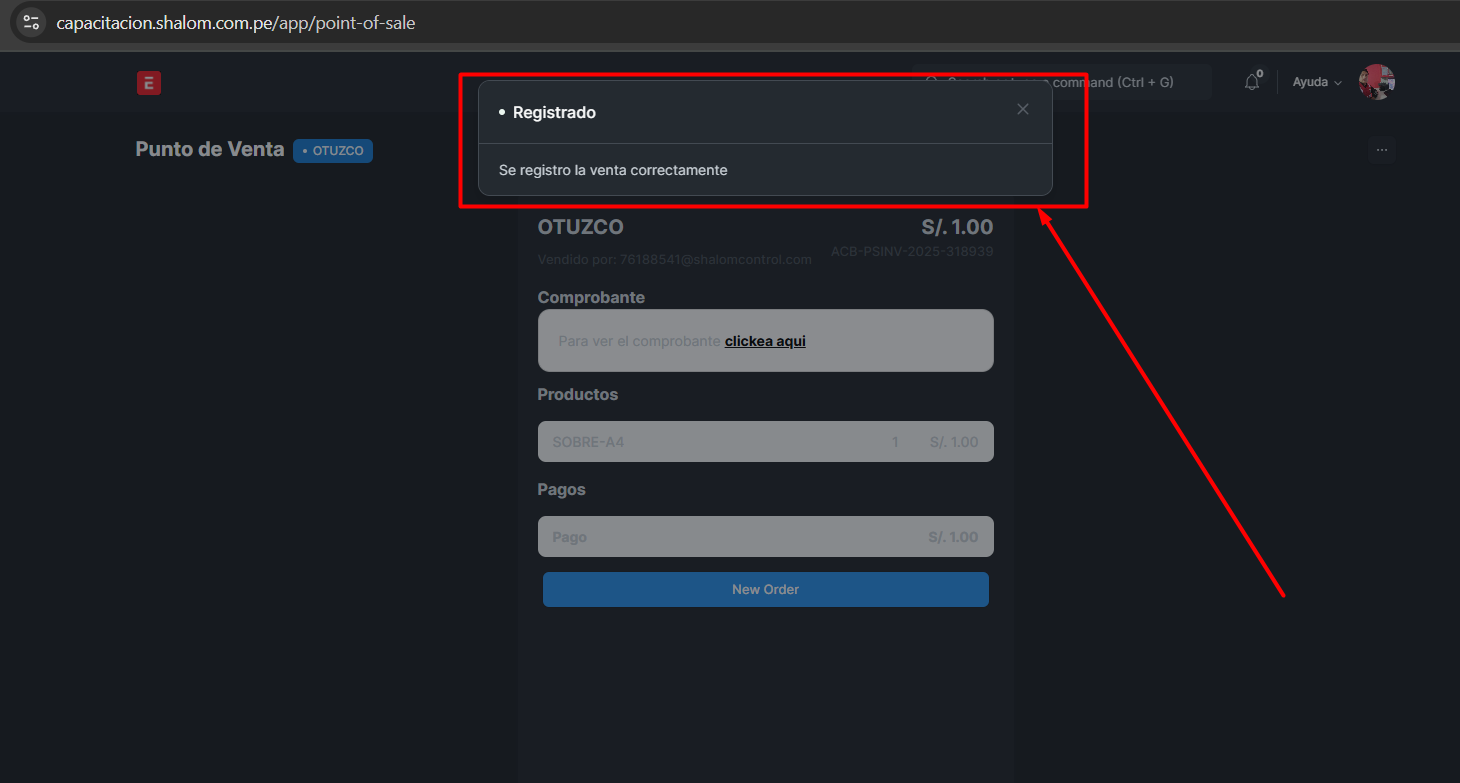1460x783 pixels.
Task: Open the Ayuda dropdown menu
Action: click(1316, 83)
